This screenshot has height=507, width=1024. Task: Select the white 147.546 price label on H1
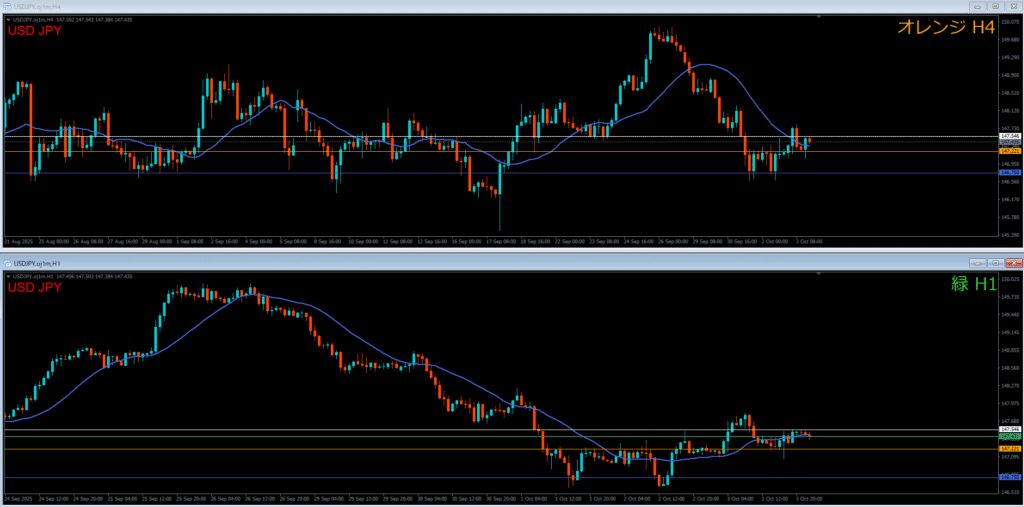pos(1010,429)
